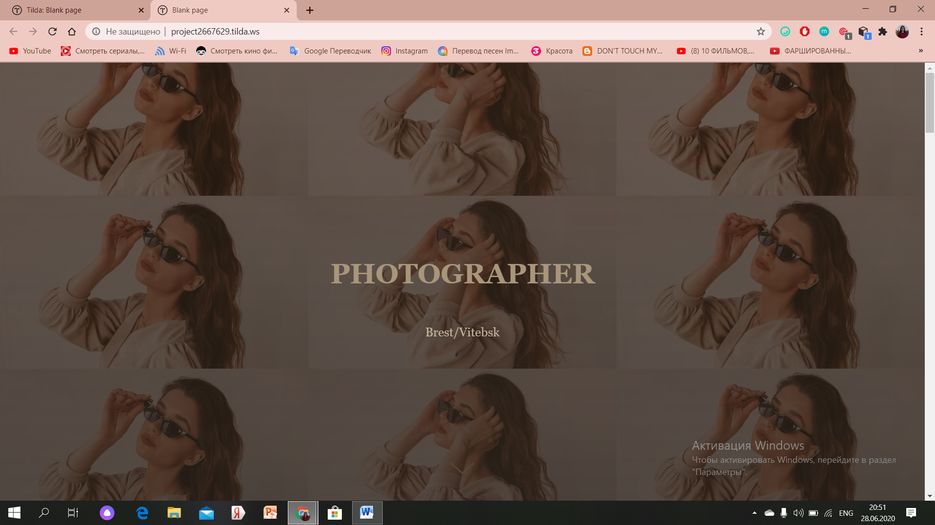Click the forward navigation arrow
This screenshot has width=935, height=525.
tap(33, 32)
